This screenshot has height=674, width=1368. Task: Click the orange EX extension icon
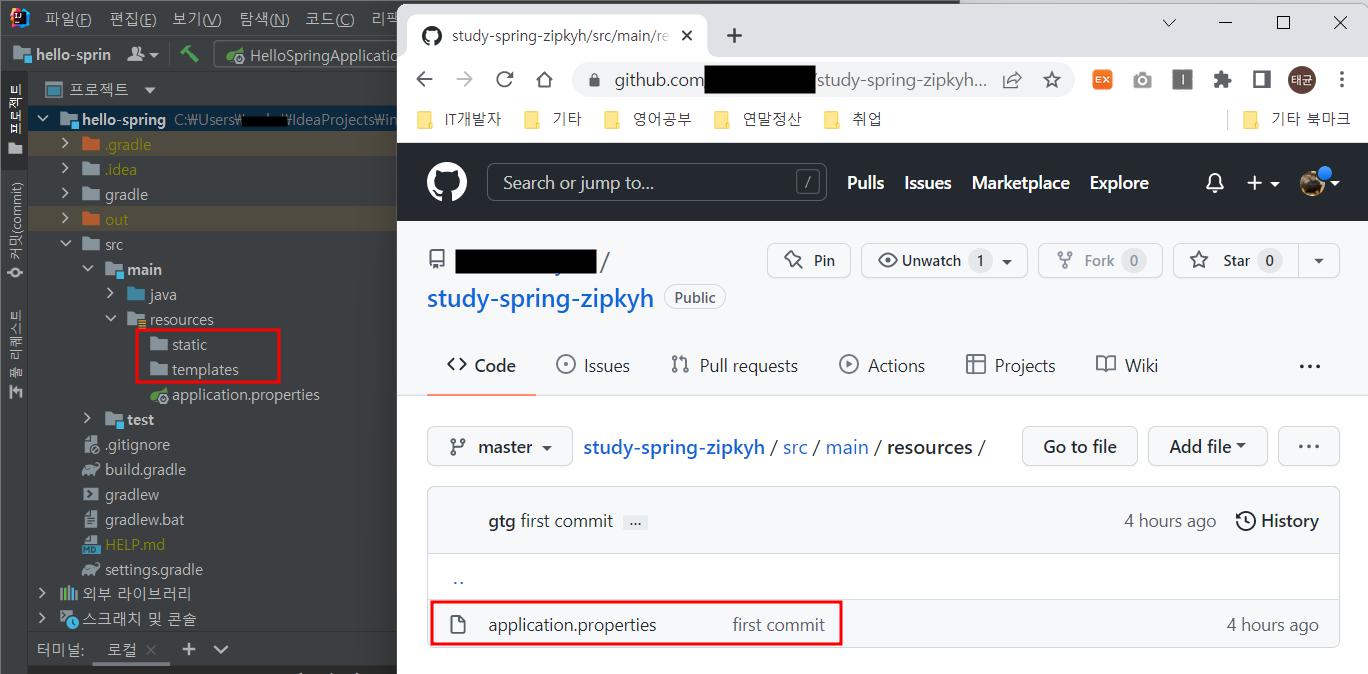tap(1102, 79)
